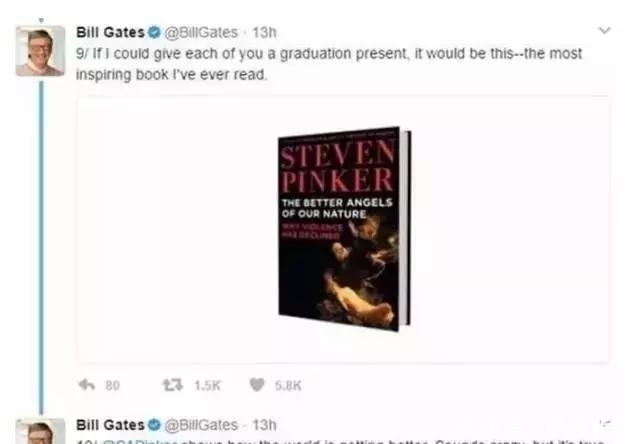The height and width of the screenshot is (444, 640).
Task: Open Bill Gates' profile photo on first tweet
Action: (x=40, y=51)
